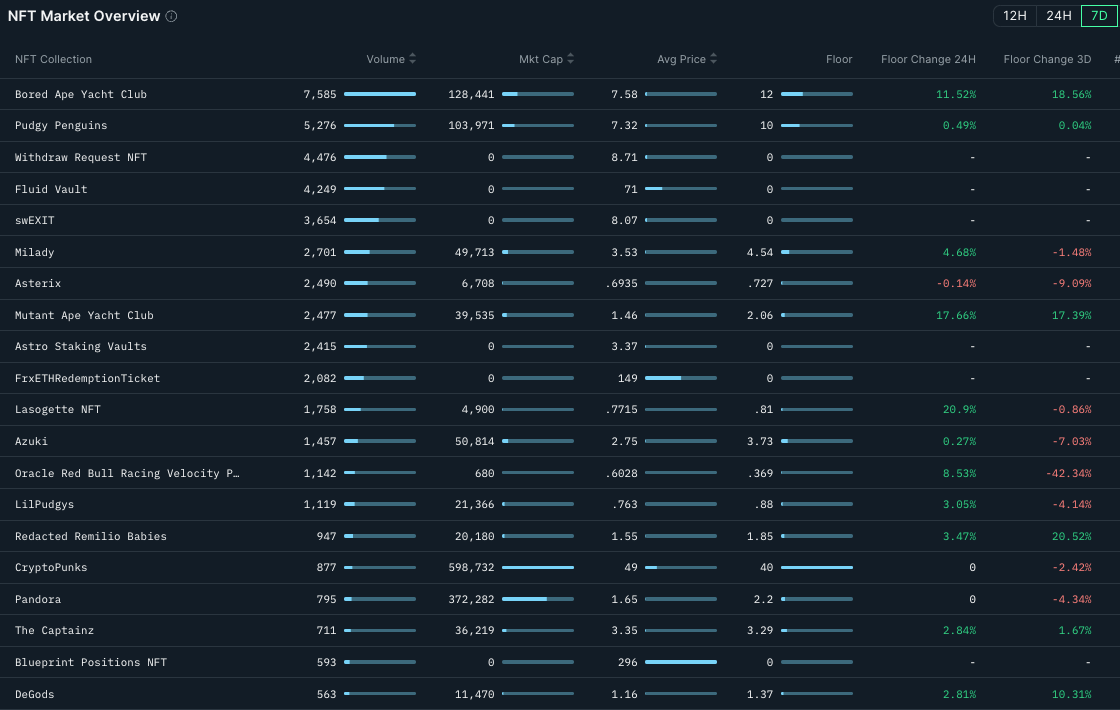Select the 7D timeframe
Screen dimensions: 1120x710
[1099, 16]
